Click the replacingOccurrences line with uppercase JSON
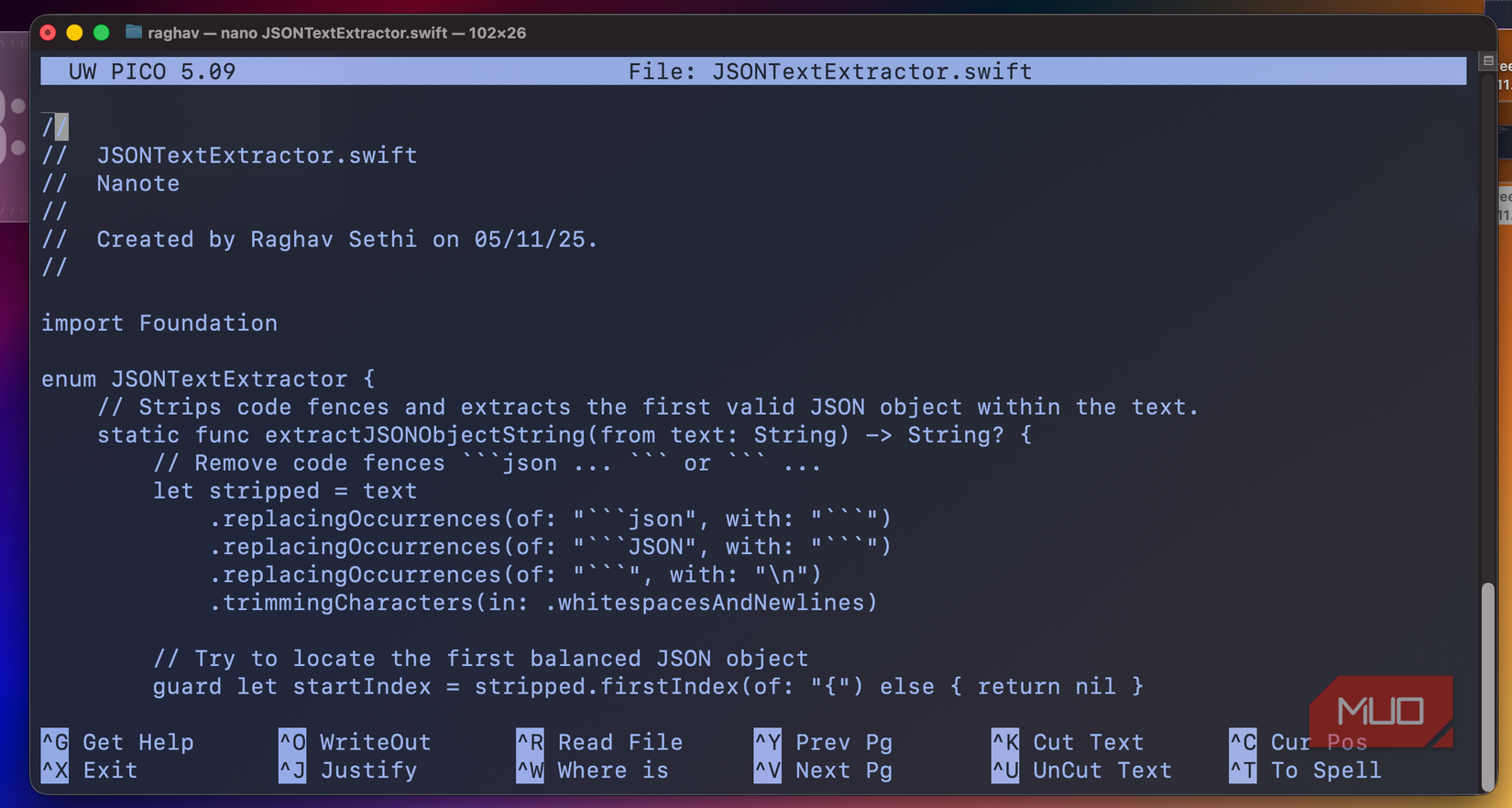This screenshot has width=1512, height=808. (x=551, y=547)
